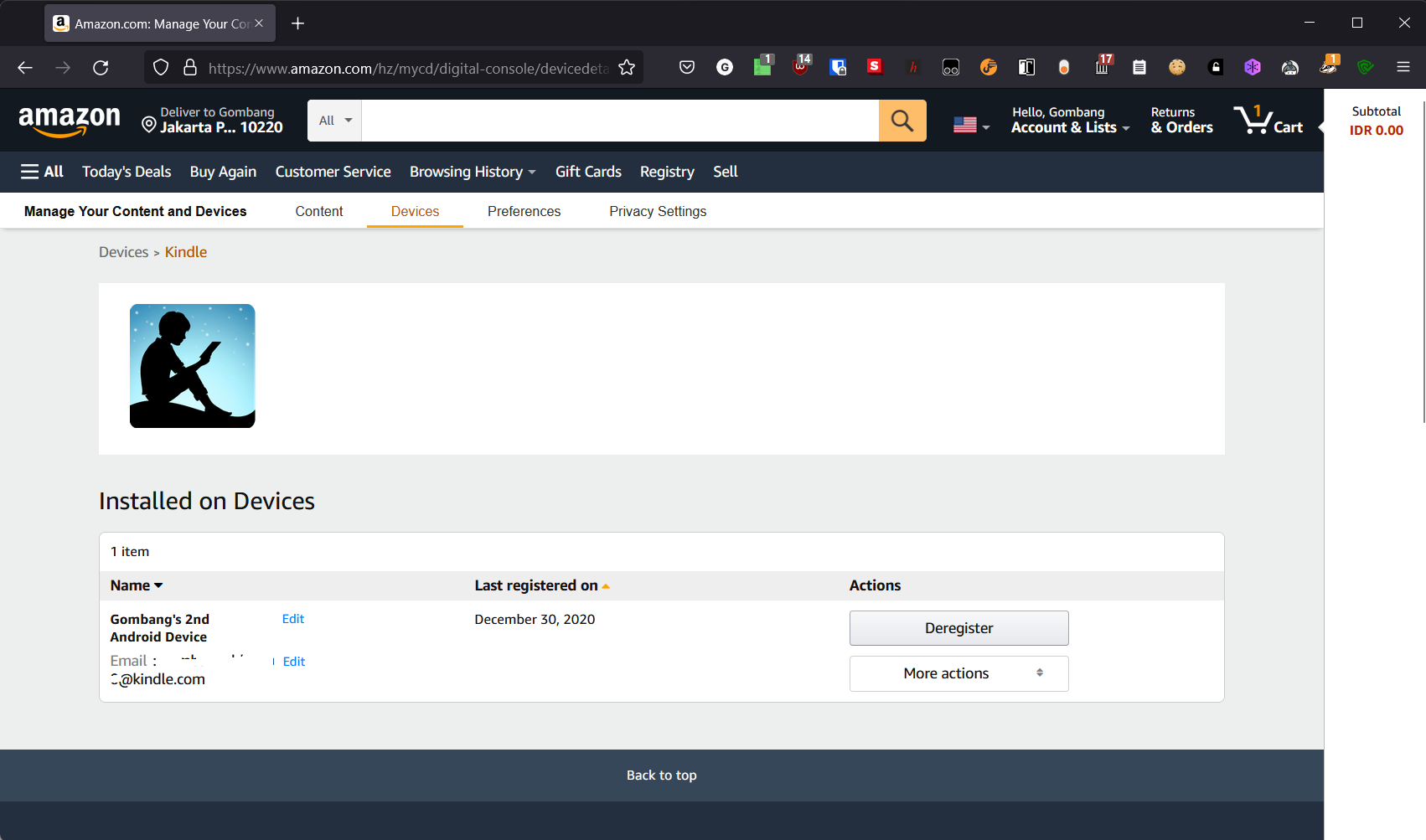The image size is (1426, 840).
Task: Click the red S extension icon
Action: pos(875,66)
